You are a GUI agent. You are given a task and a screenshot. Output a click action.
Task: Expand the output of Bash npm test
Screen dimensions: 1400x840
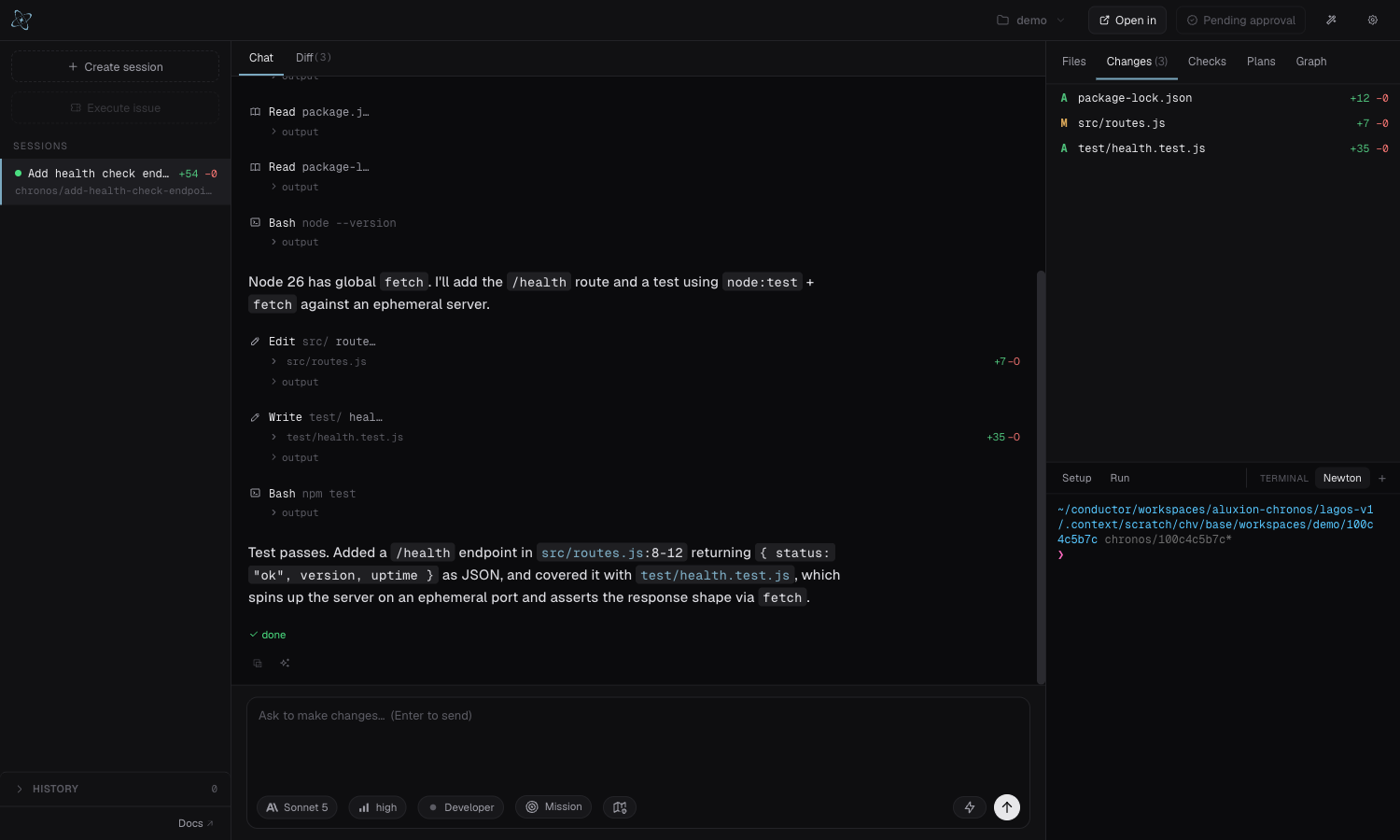tap(295, 513)
